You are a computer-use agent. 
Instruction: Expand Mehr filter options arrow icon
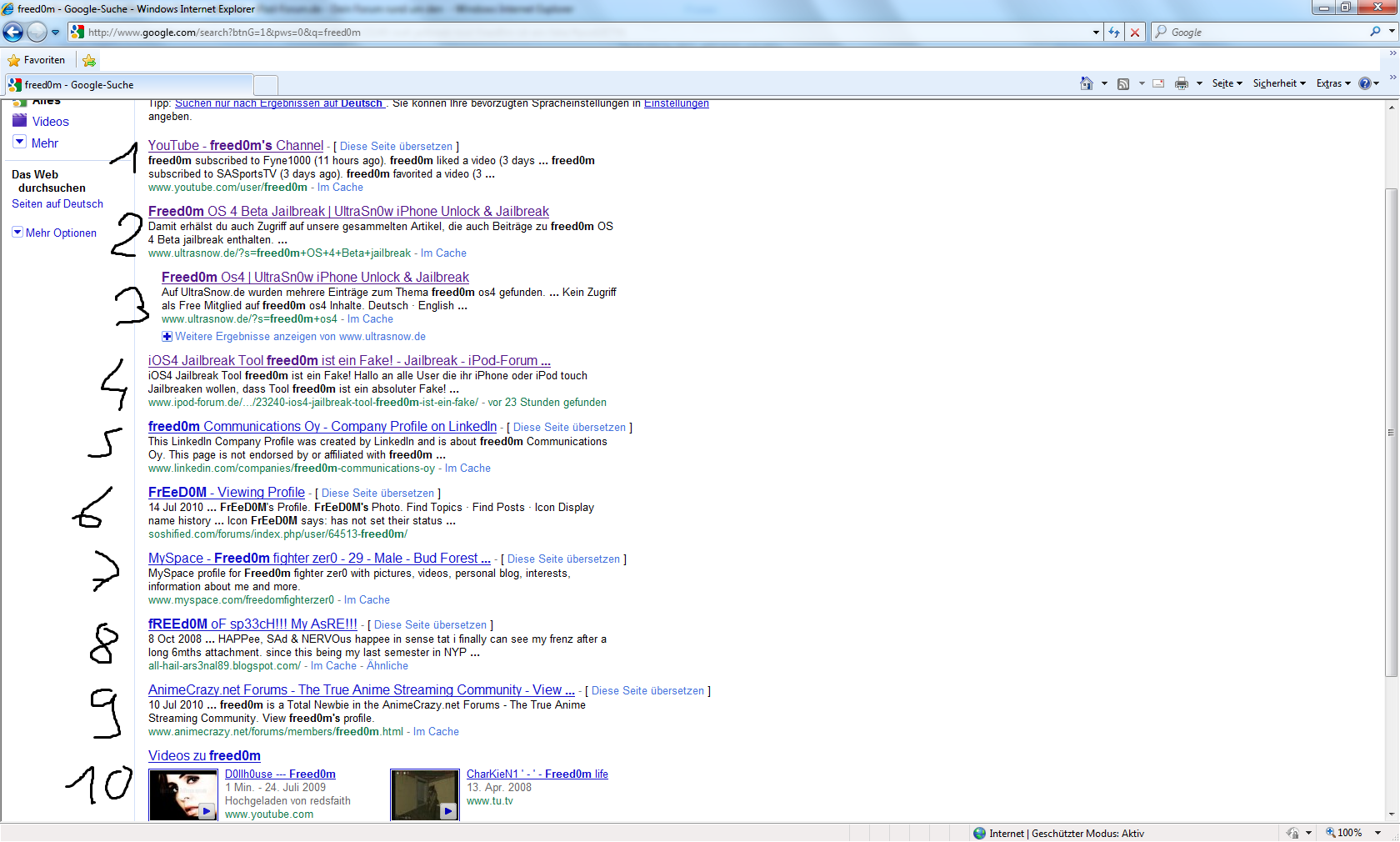point(20,142)
